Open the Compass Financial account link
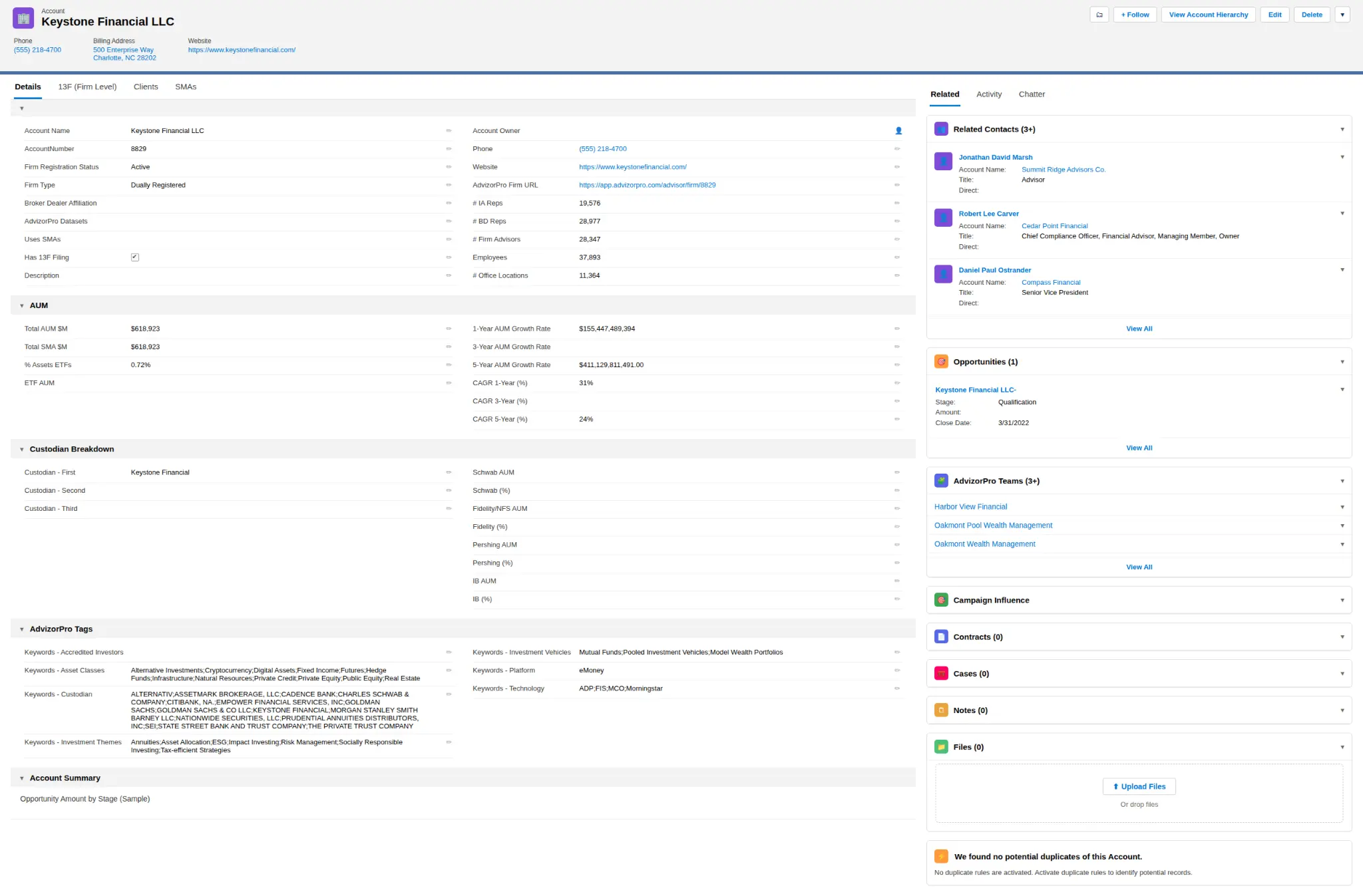The image size is (1363, 896). coord(1051,283)
